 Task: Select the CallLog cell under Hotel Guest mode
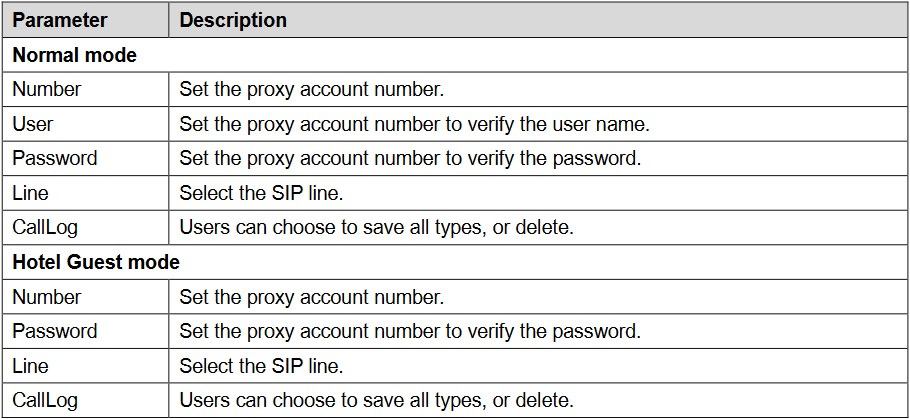coord(45,401)
